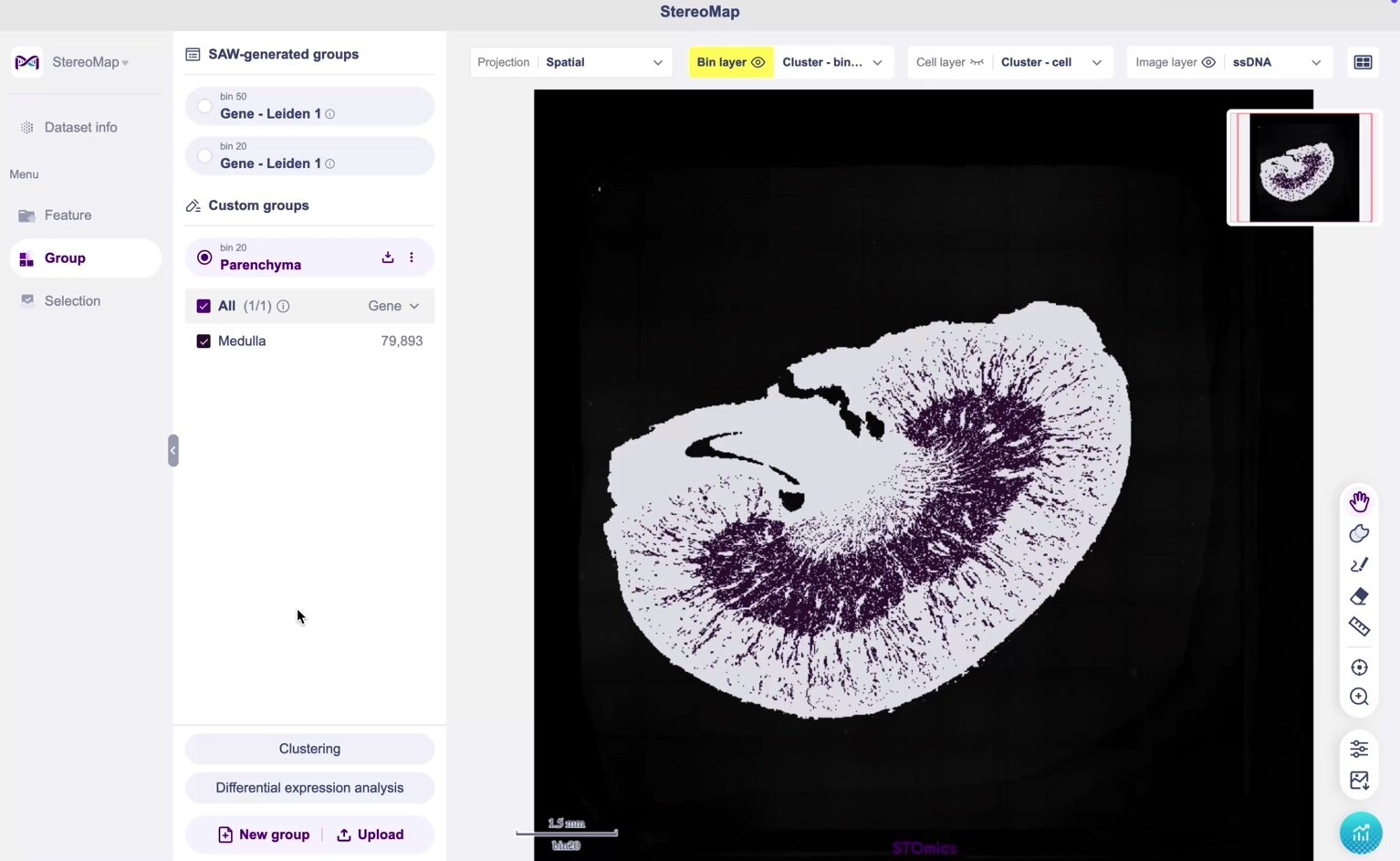The height and width of the screenshot is (861, 1400).
Task: Open the ssDNA image layer dropdown
Action: (x=1277, y=62)
